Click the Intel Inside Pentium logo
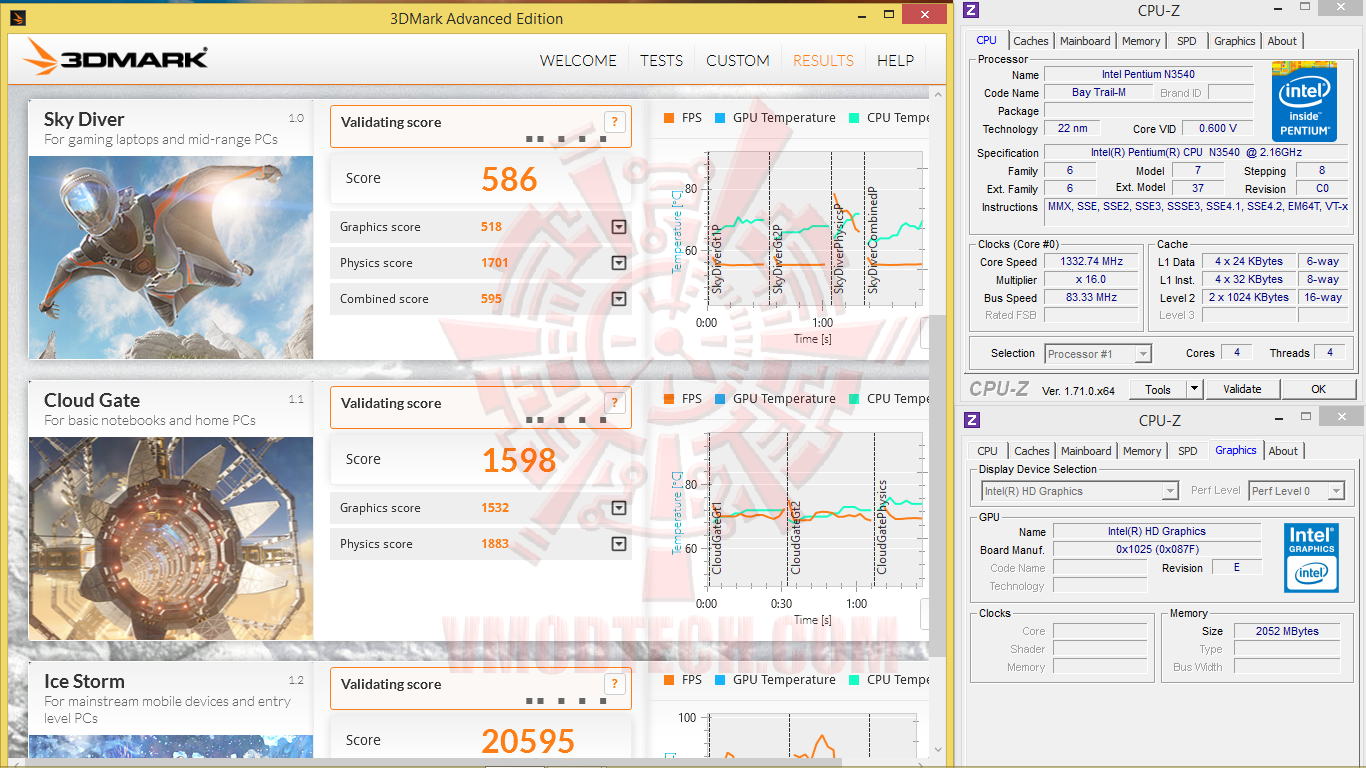The image size is (1366, 768). click(x=1306, y=101)
